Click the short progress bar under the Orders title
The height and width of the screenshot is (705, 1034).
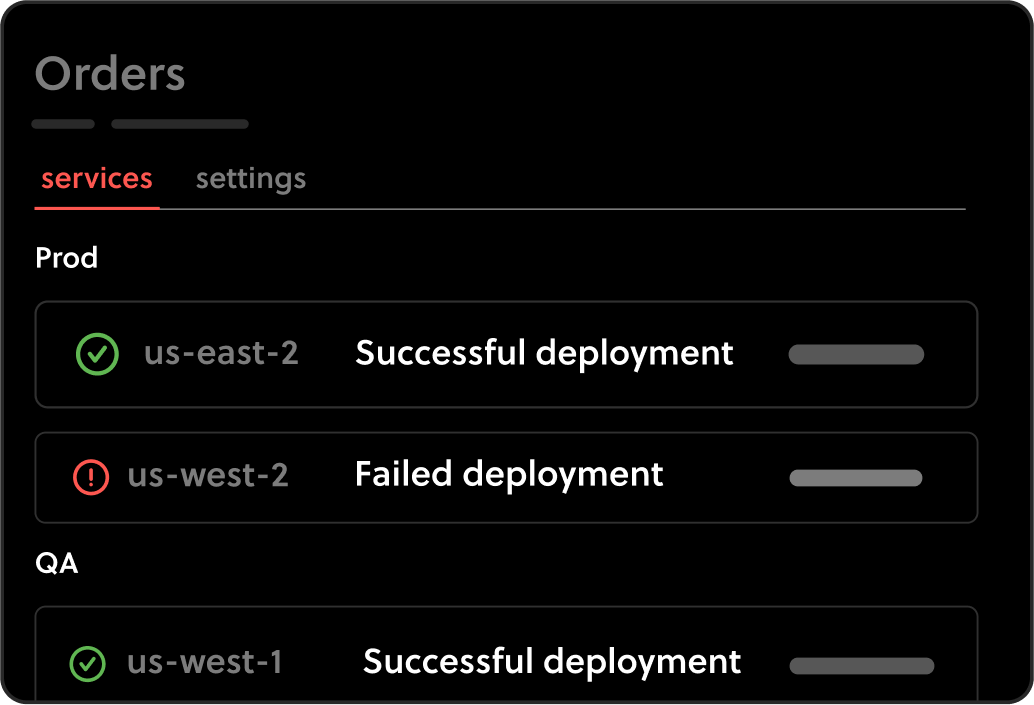(63, 124)
